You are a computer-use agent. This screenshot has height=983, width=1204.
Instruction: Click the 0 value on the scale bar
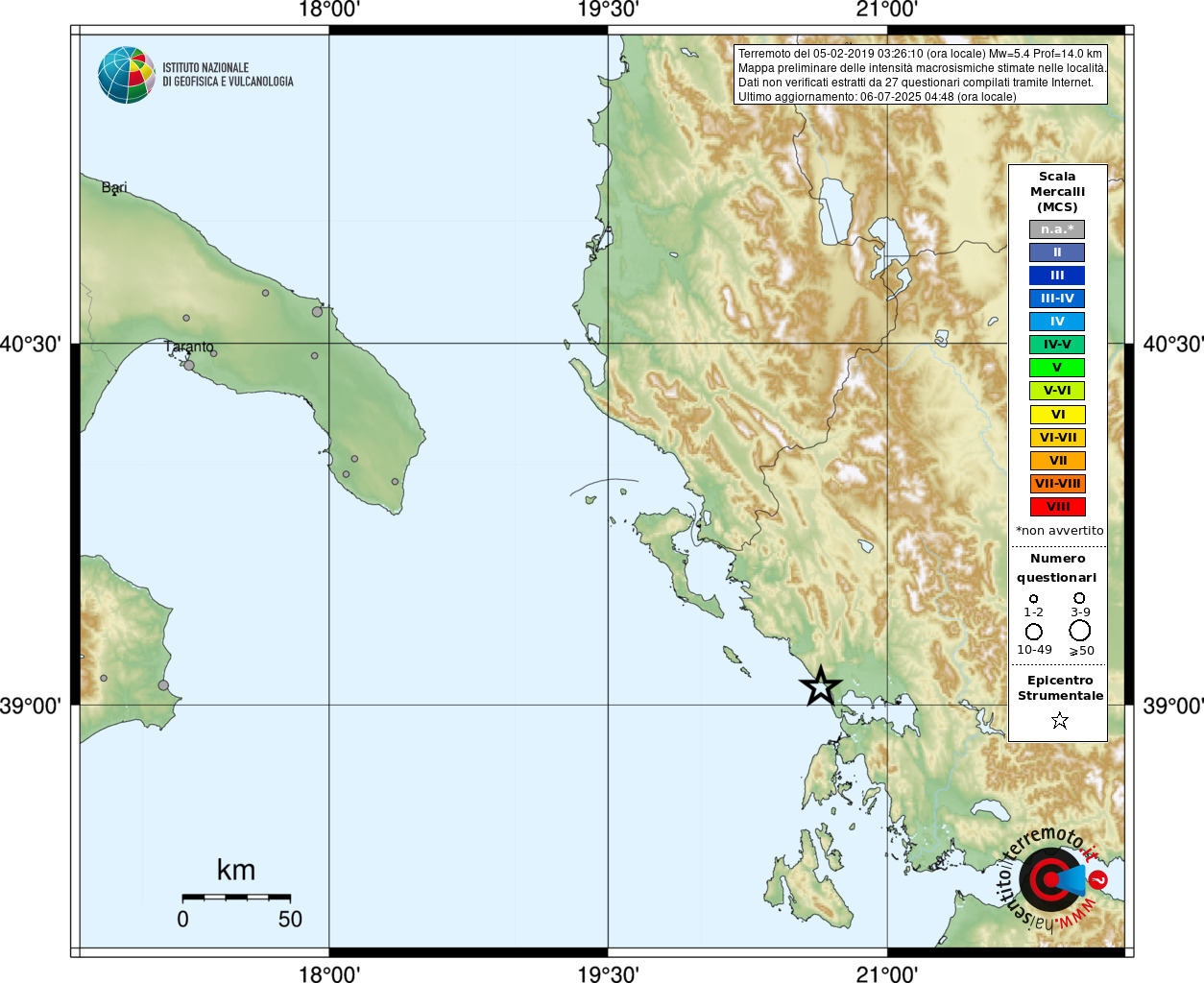[182, 919]
